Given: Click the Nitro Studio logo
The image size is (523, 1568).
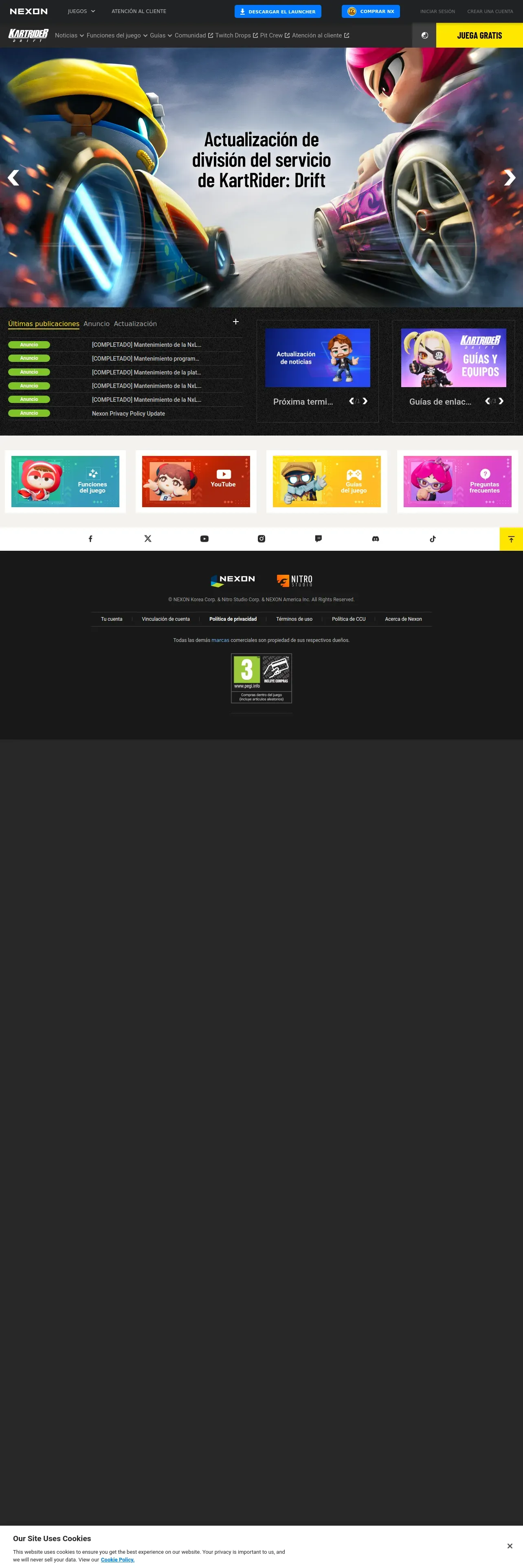Looking at the screenshot, I should 294,580.
